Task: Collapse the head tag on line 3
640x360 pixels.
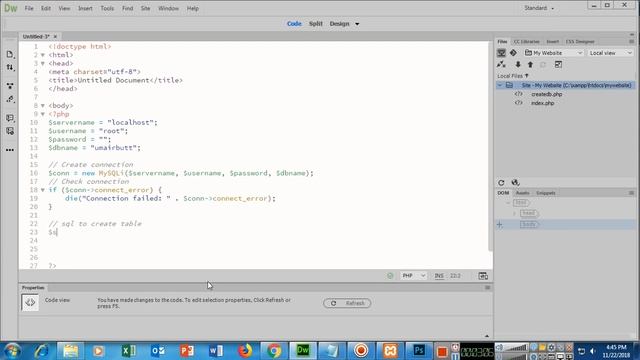Action: pos(43,64)
